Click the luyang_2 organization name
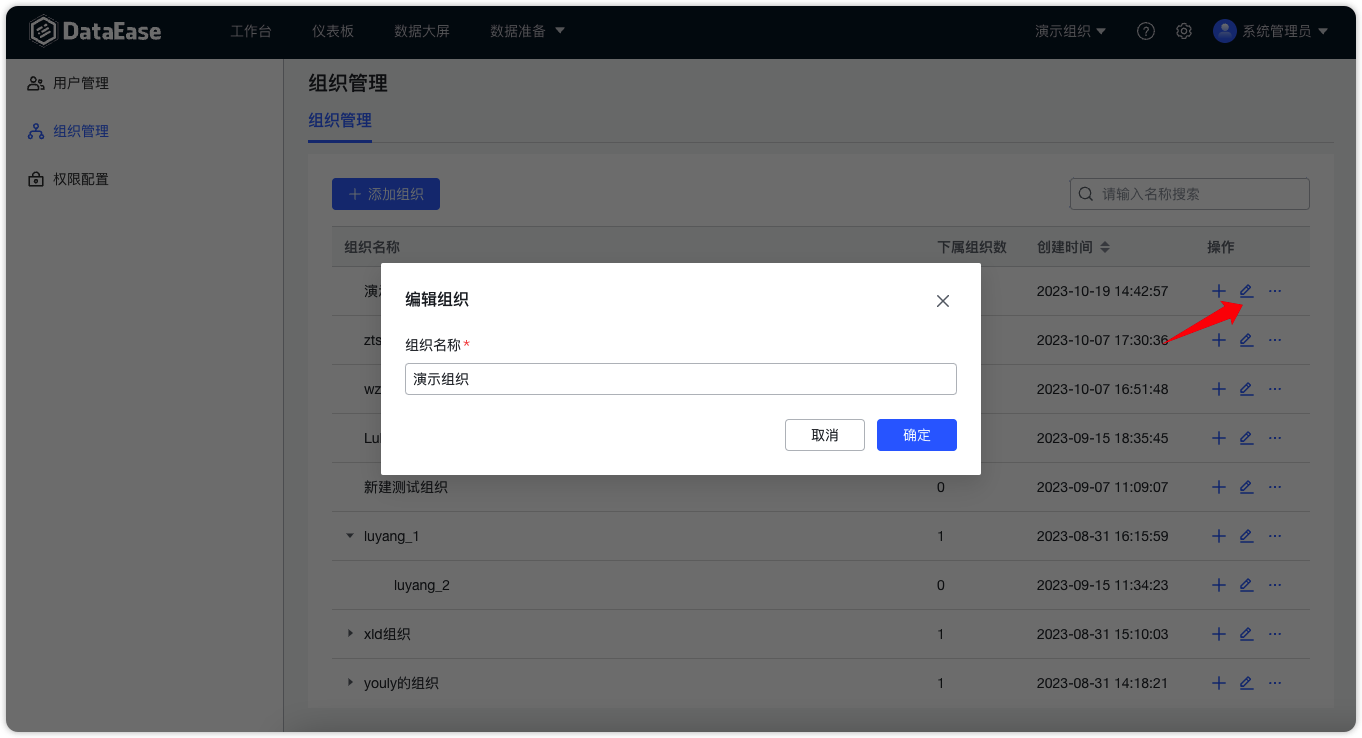 pos(422,585)
